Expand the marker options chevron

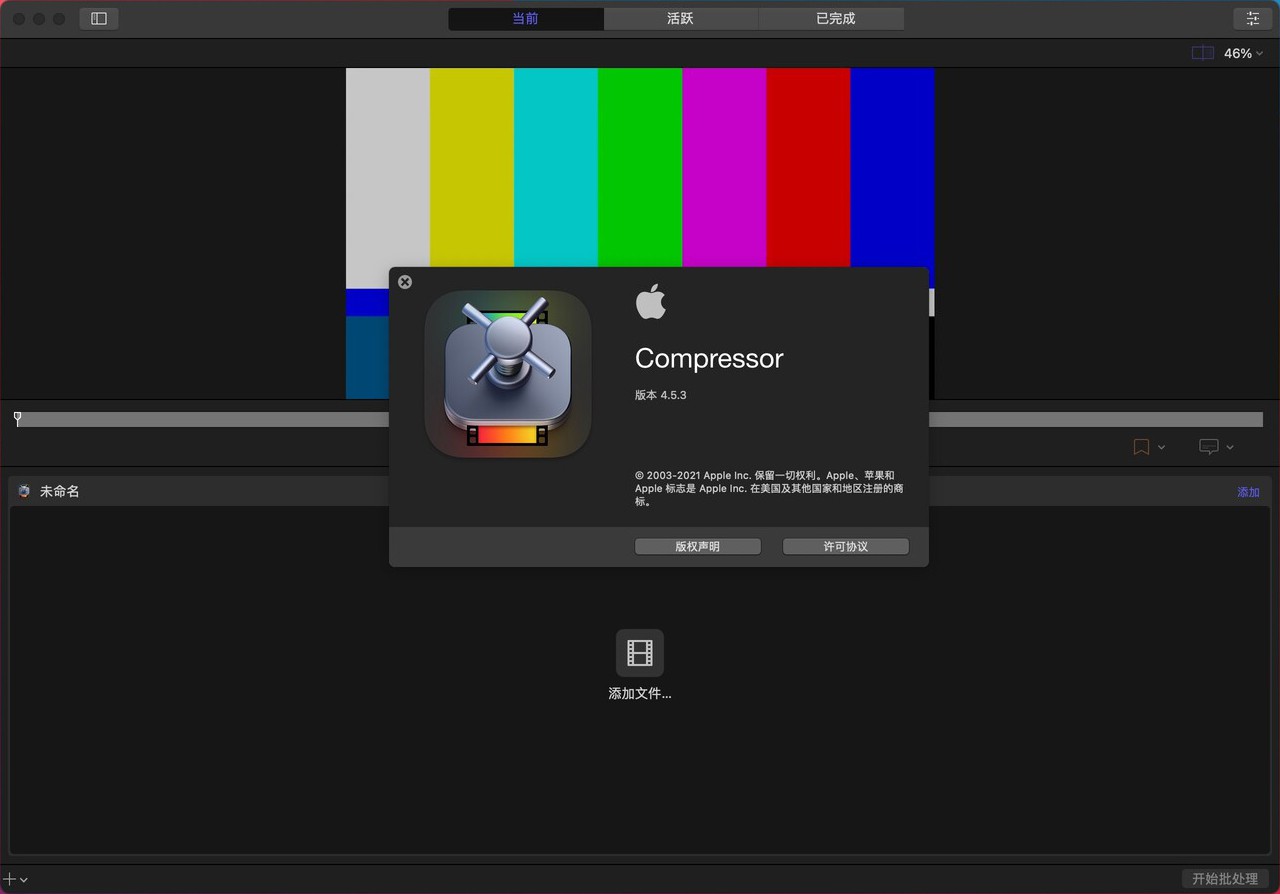1161,448
